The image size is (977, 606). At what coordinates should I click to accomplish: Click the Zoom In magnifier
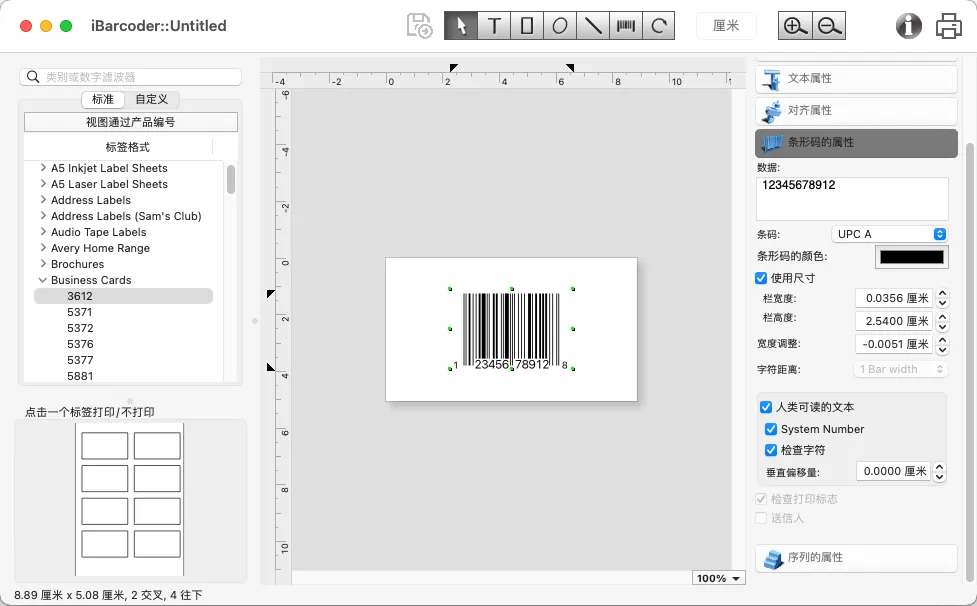796,27
